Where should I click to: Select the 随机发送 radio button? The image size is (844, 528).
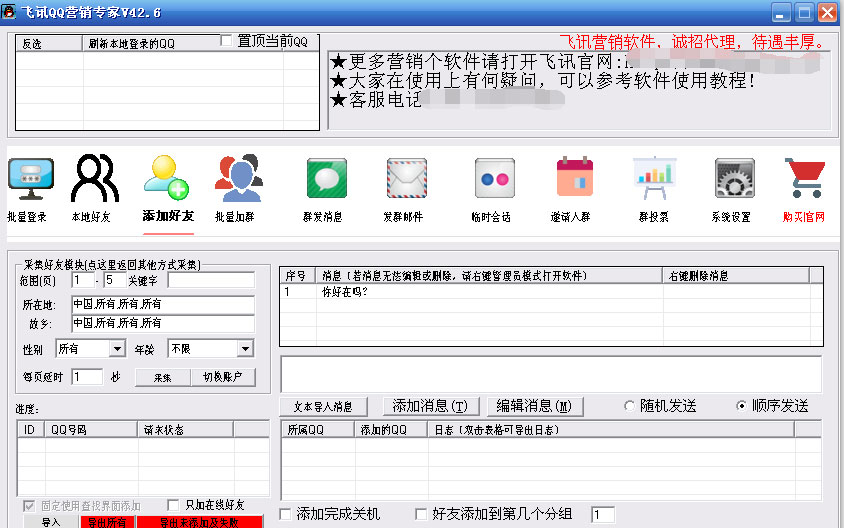coord(629,406)
